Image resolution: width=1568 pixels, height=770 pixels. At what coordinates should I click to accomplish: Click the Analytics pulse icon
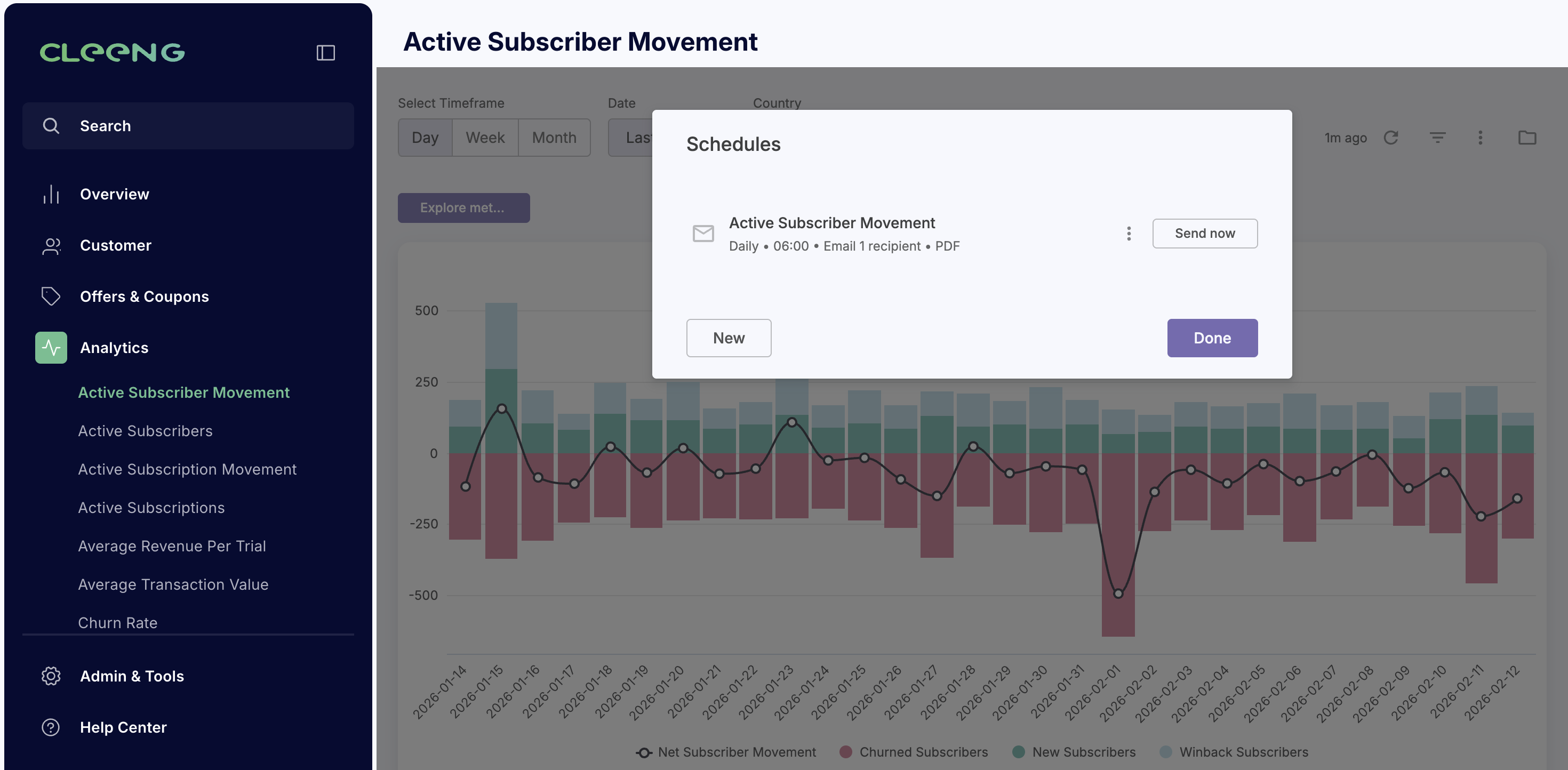(x=51, y=348)
